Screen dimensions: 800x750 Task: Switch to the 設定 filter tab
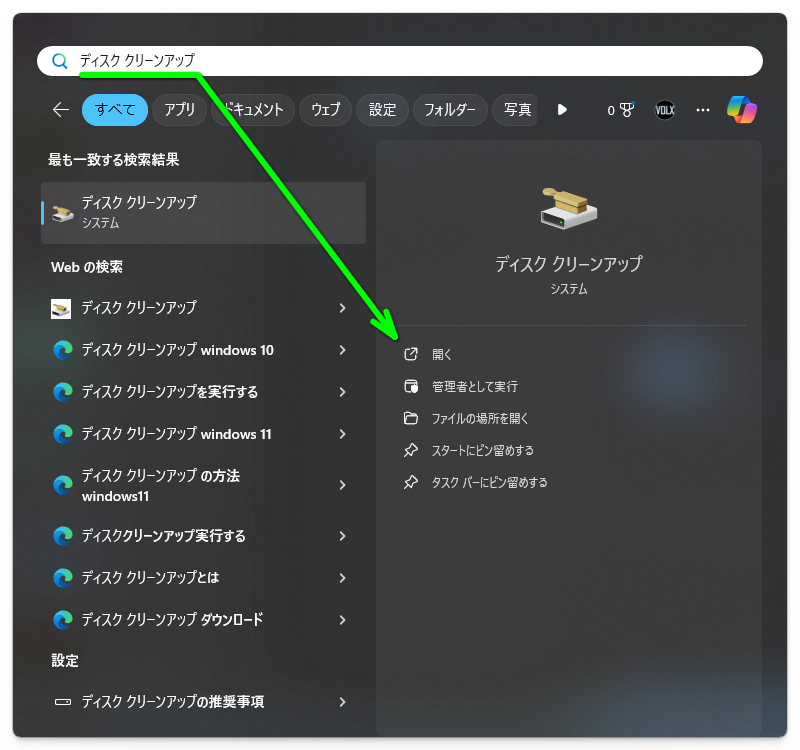click(382, 110)
